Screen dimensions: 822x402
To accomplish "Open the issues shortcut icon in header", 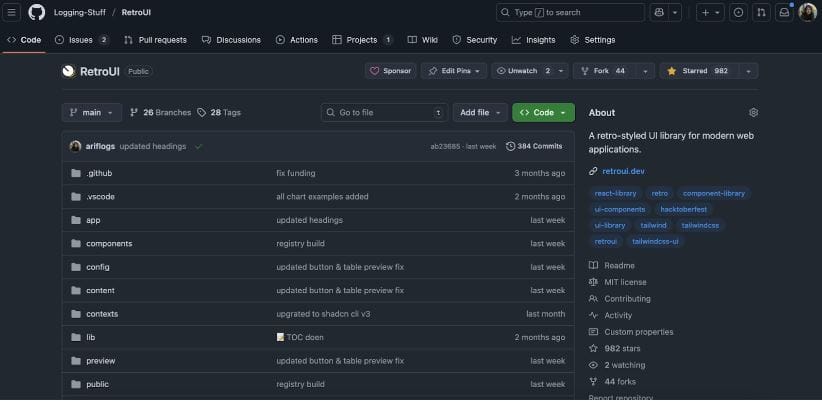I will (x=738, y=13).
